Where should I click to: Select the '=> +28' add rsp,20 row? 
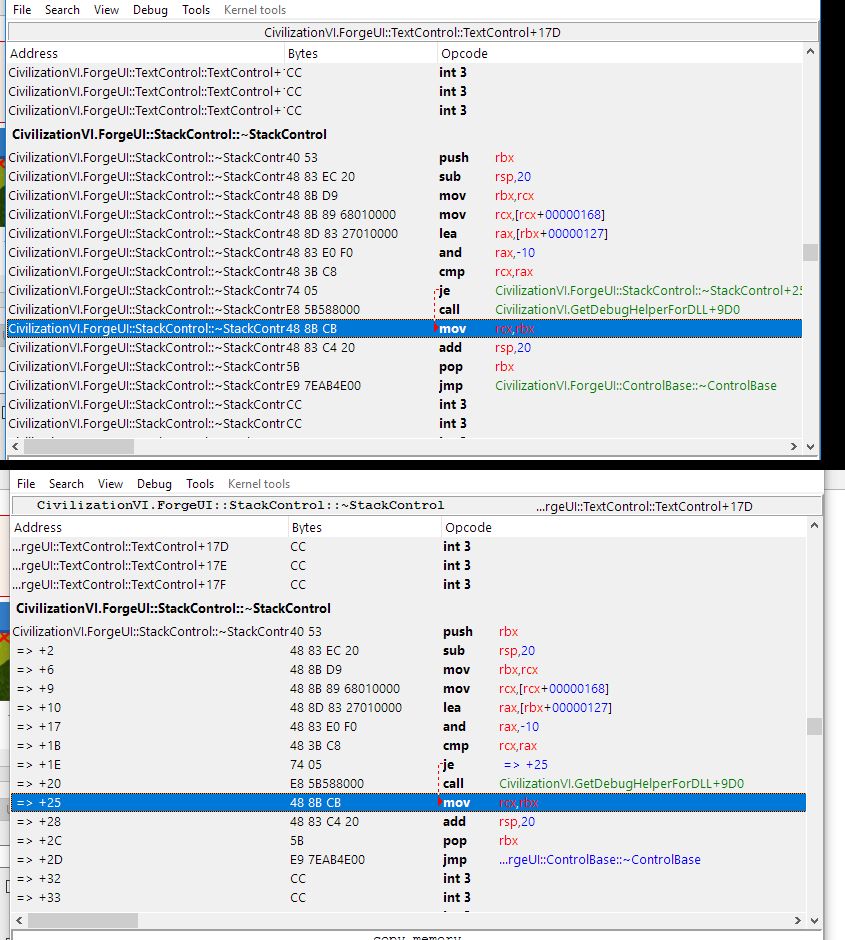point(409,821)
